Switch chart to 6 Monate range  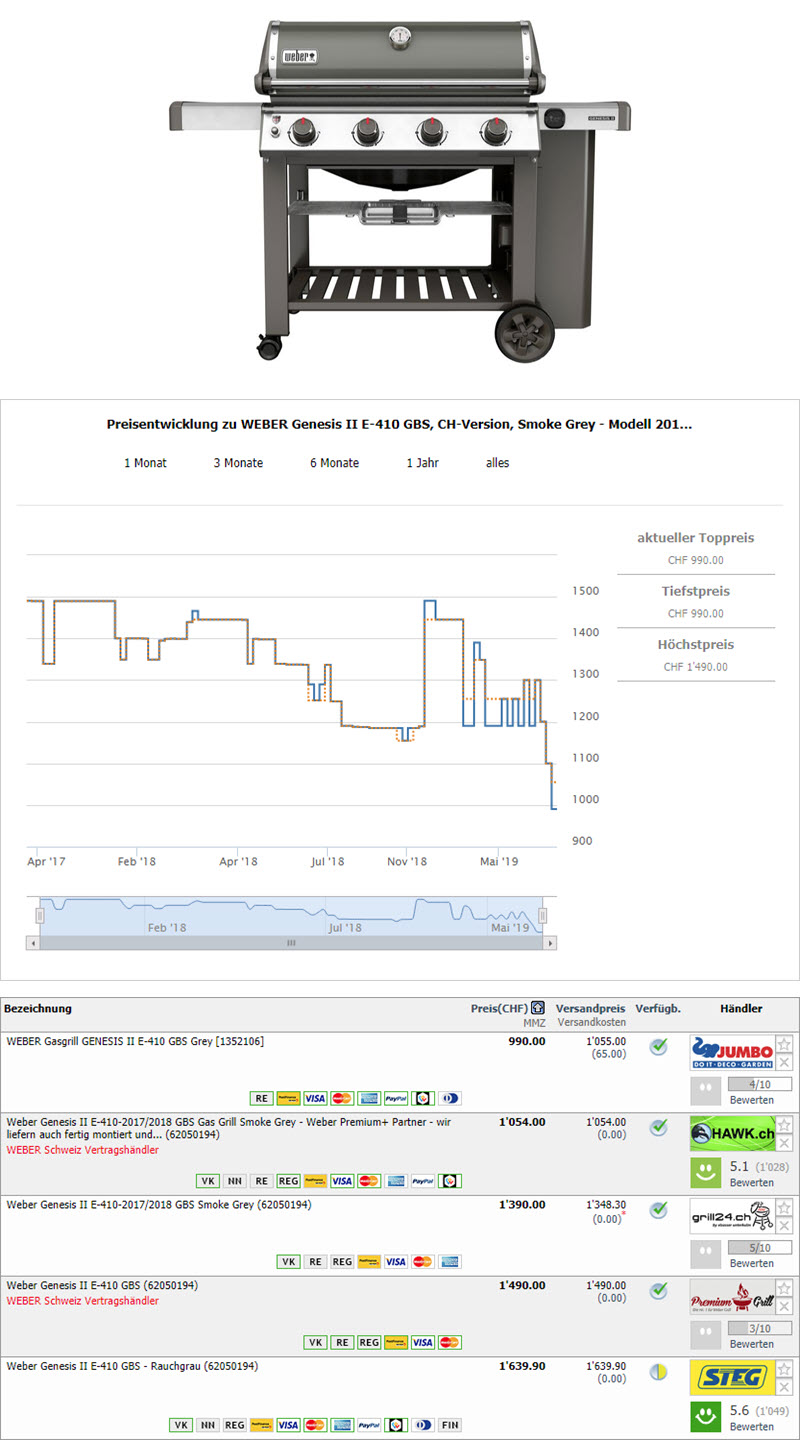(334, 463)
